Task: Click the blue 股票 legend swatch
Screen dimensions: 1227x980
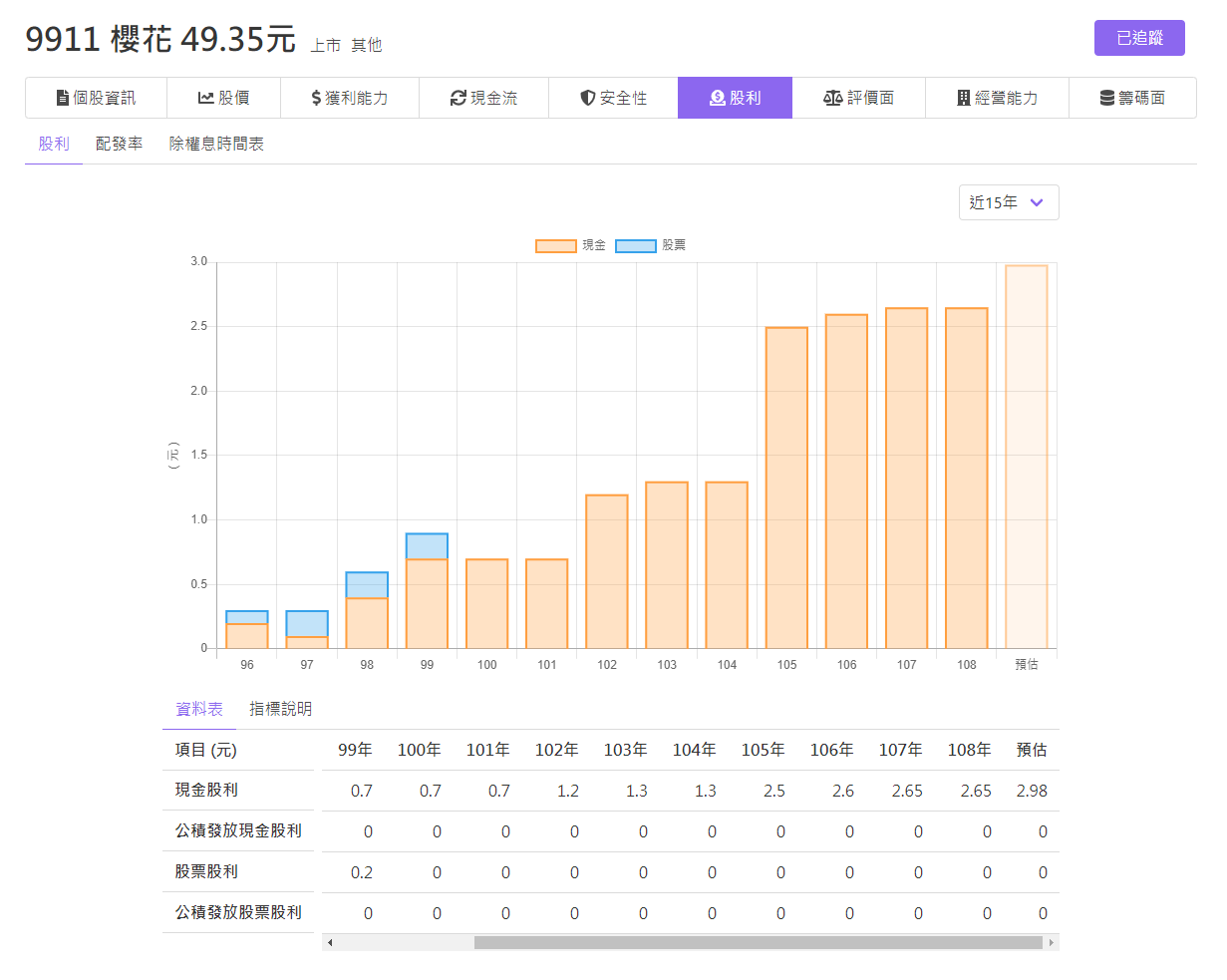Action: [x=636, y=245]
